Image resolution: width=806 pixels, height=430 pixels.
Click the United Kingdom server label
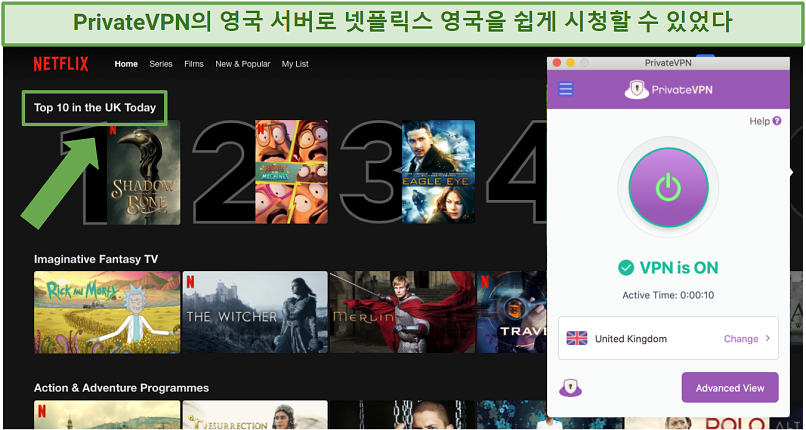(x=631, y=339)
